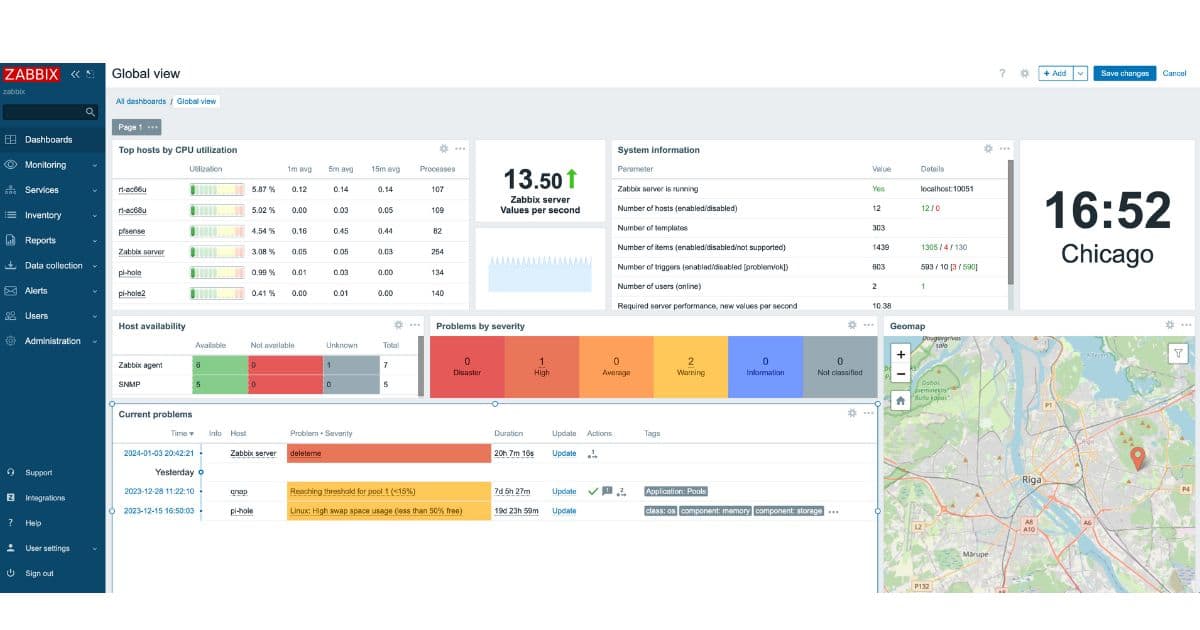Expand the Alerts section chevron
Viewport: 1200px width, 630px height.
click(x=95, y=291)
